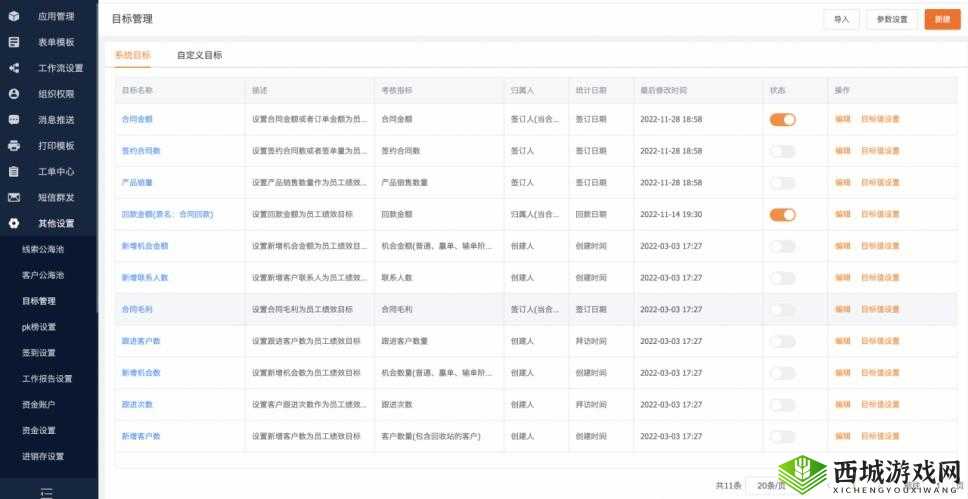The image size is (968, 499).
Task: Enable the 产品销量 status switch
Action: 782,183
